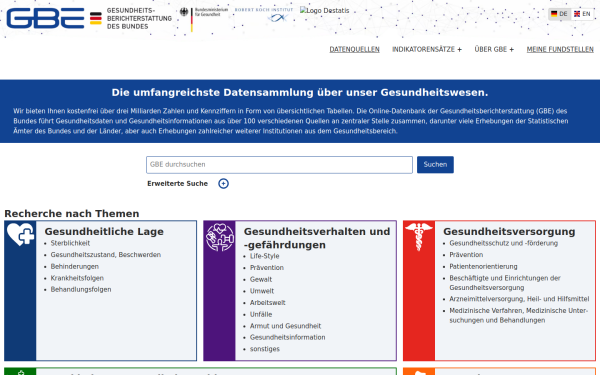Click the Recherche nach Themen heading
This screenshot has height=375, width=600.
point(72,214)
